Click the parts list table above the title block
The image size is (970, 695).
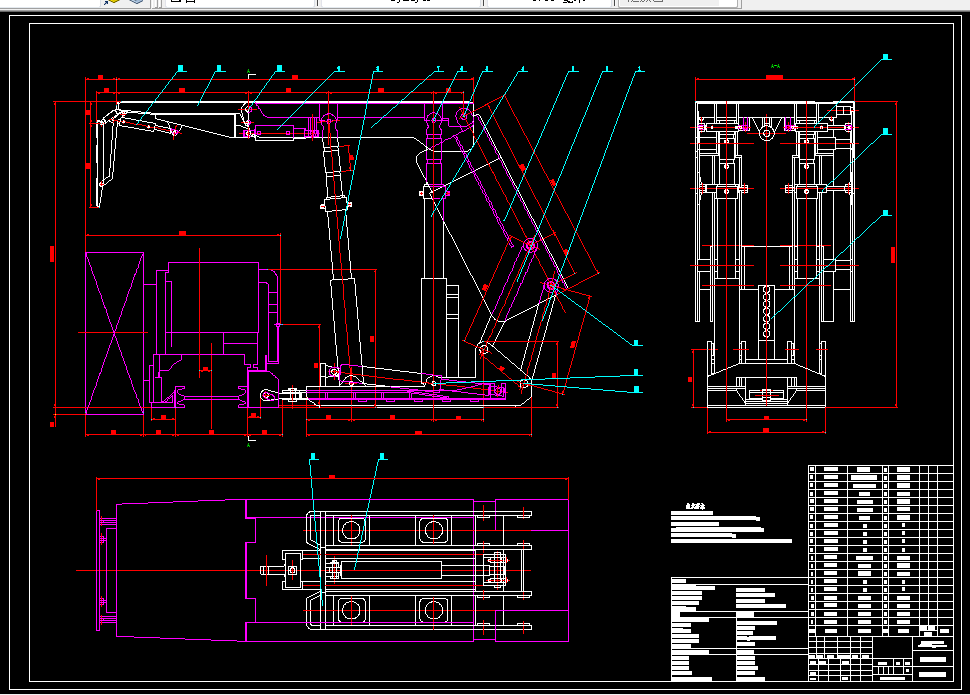880,550
